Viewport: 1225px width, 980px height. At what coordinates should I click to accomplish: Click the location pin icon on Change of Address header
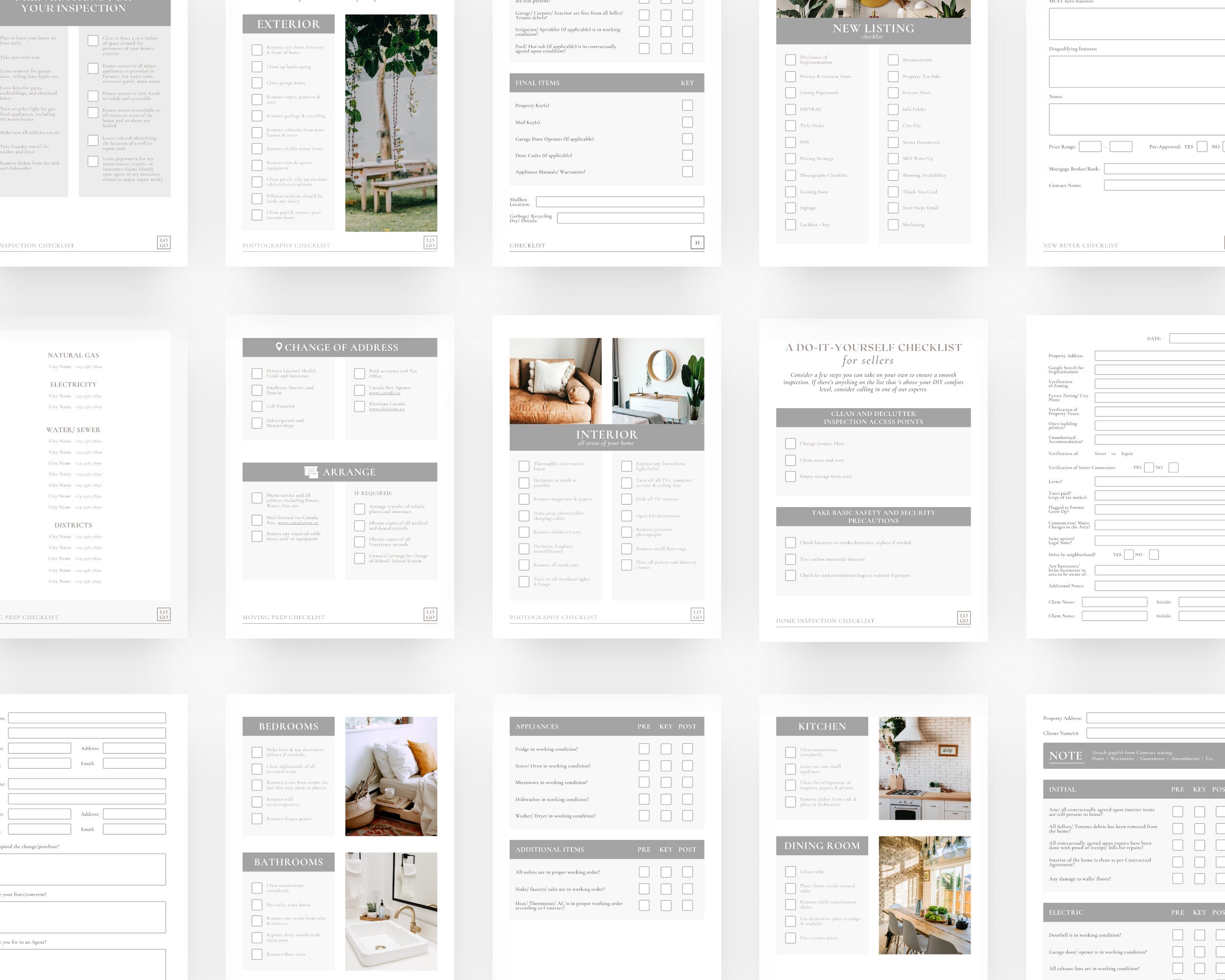pos(279,347)
